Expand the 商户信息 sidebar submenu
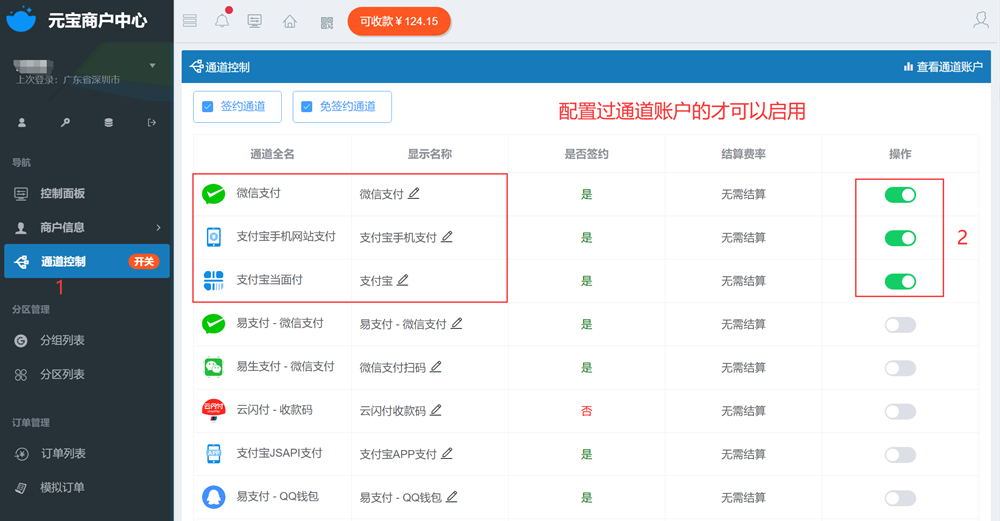This screenshot has height=521, width=1000. 158,228
